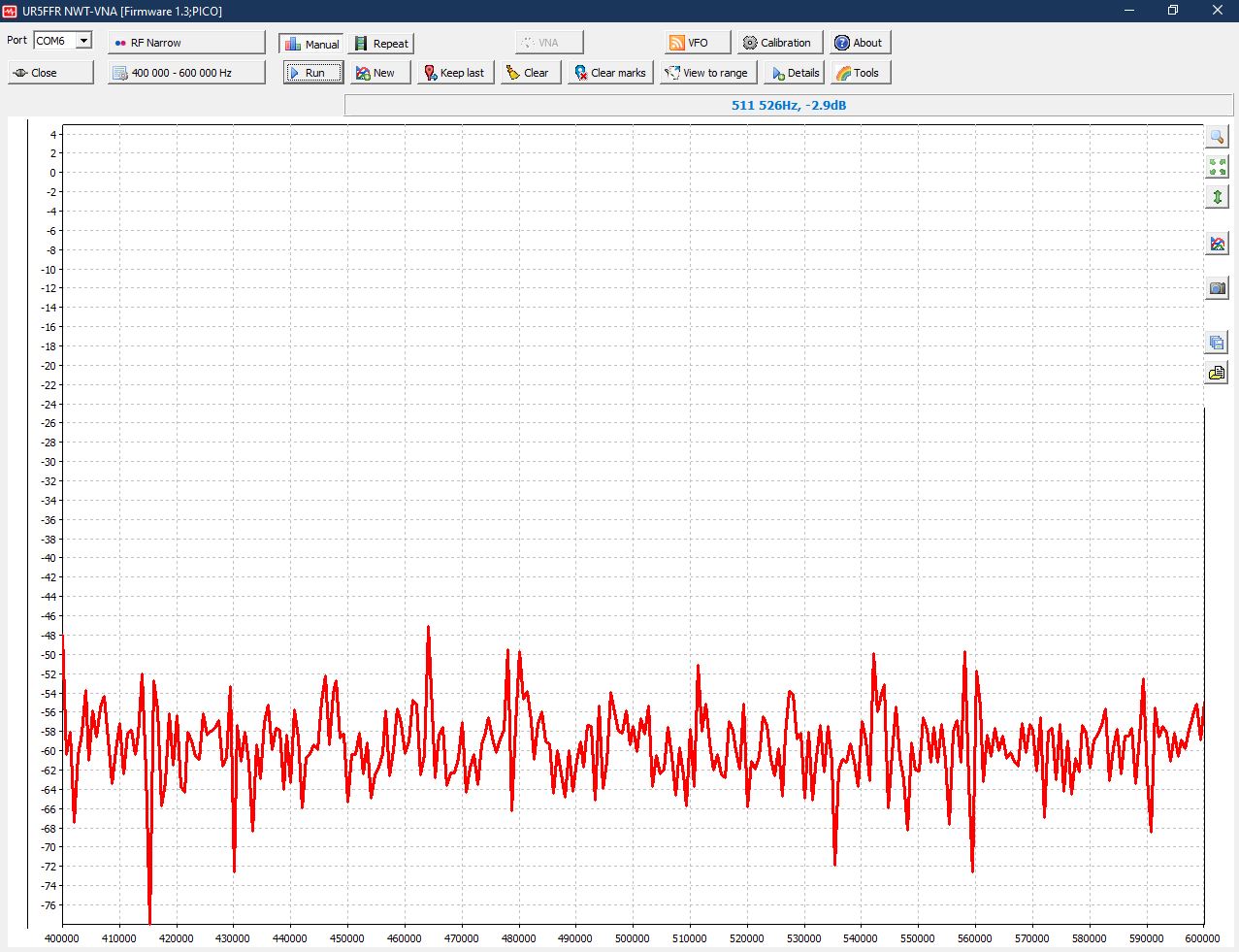The height and width of the screenshot is (952, 1239).
Task: Toggle the Keep last trace option
Action: (454, 73)
